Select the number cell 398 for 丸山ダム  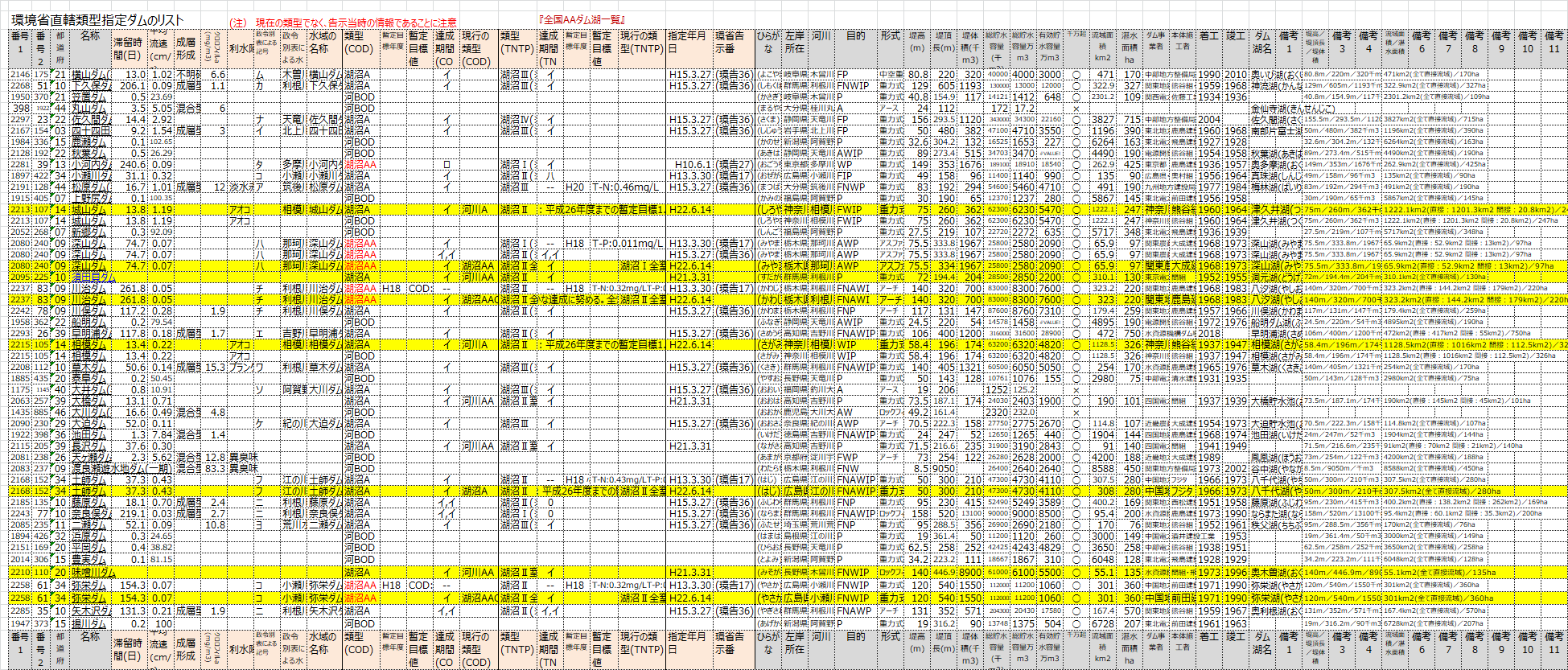click(21, 108)
